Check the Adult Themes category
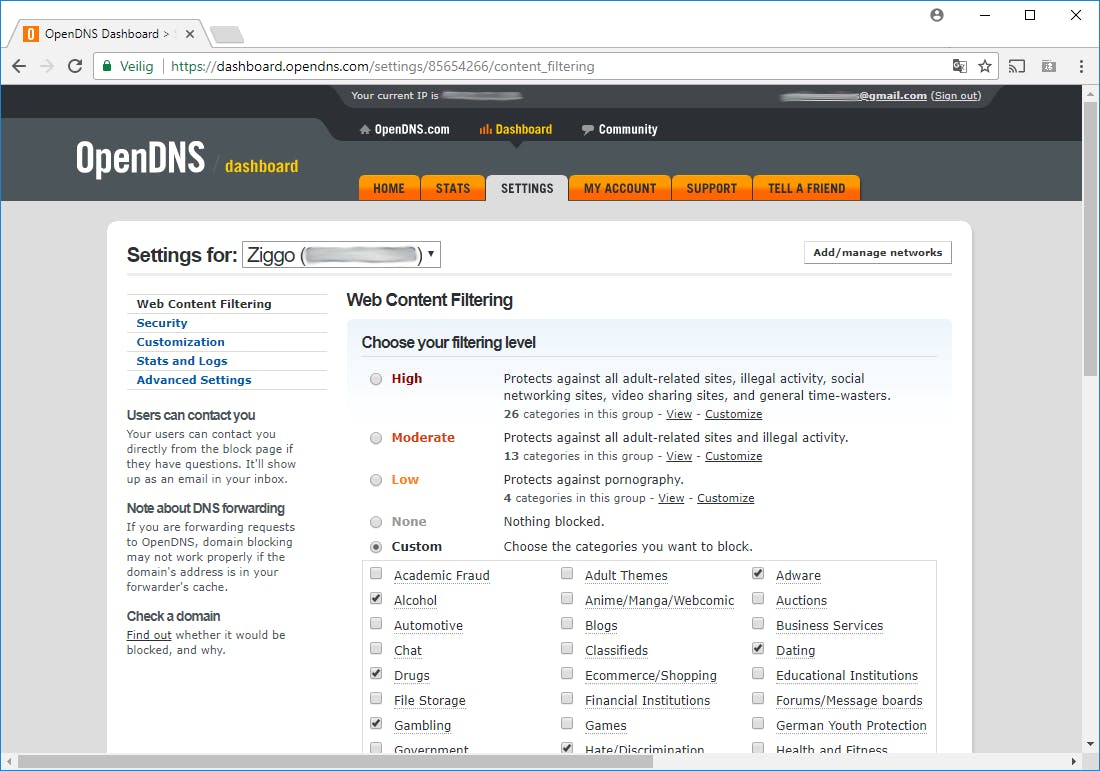Image resolution: width=1100 pixels, height=771 pixels. (x=567, y=573)
